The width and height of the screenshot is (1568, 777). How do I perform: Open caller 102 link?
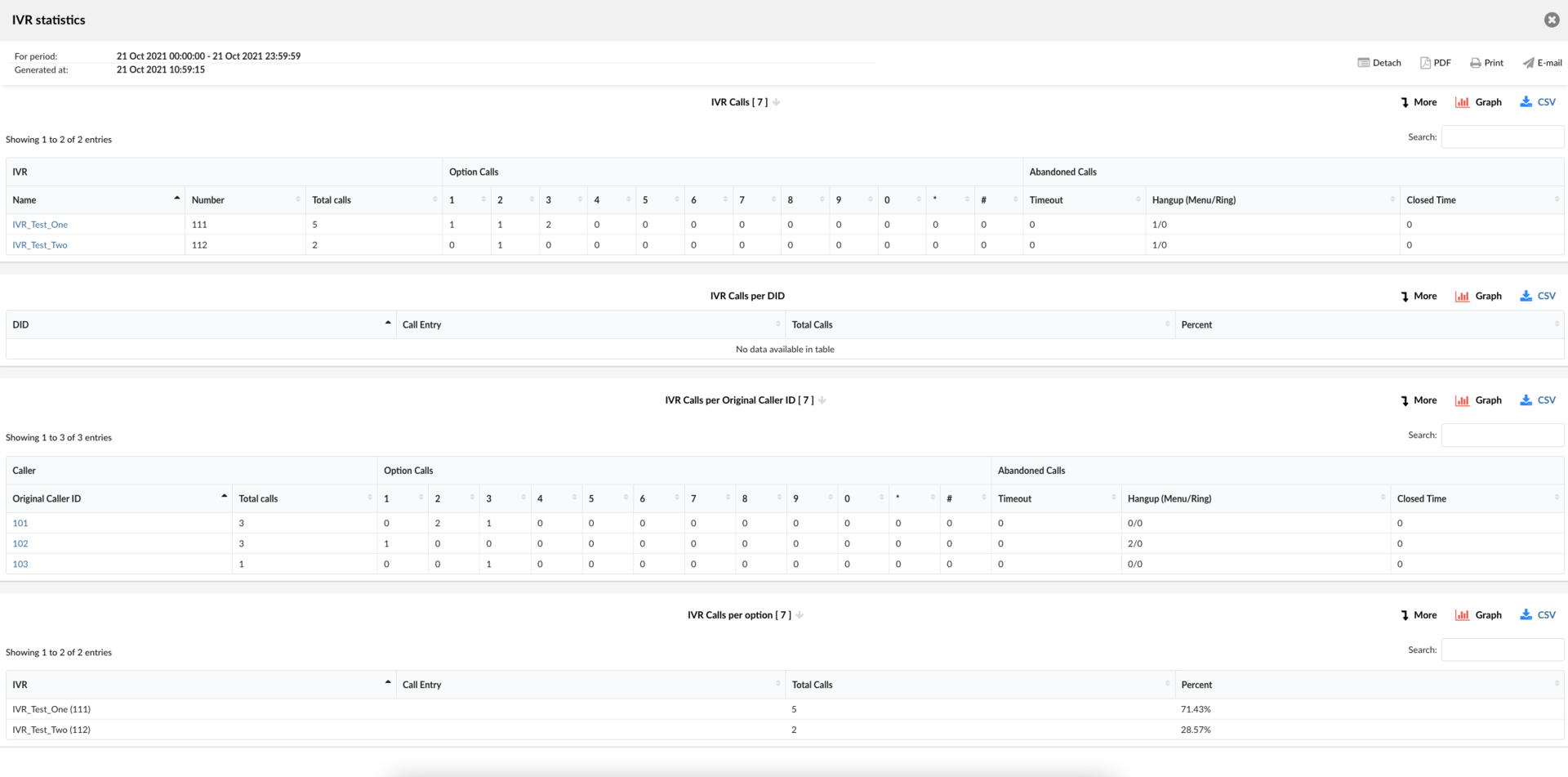20,544
